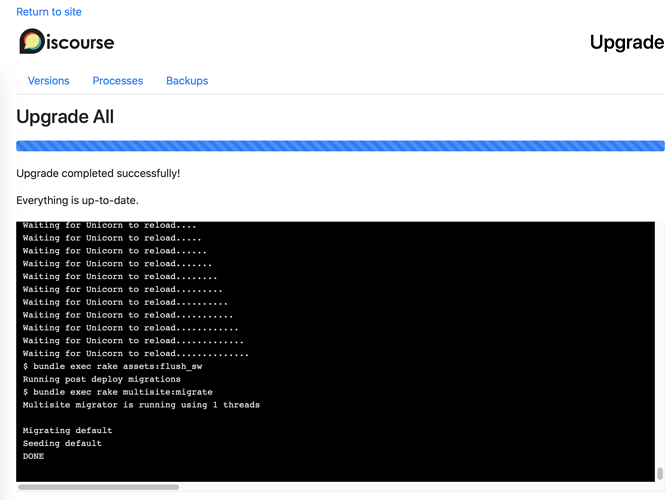Switch to the Processes tab

(118, 81)
